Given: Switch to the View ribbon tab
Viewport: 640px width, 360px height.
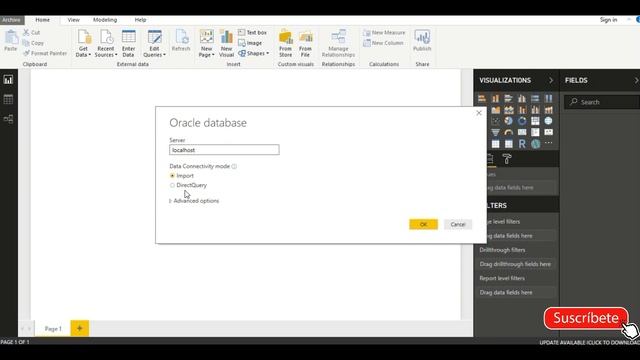Looking at the screenshot, I should coord(73,20).
